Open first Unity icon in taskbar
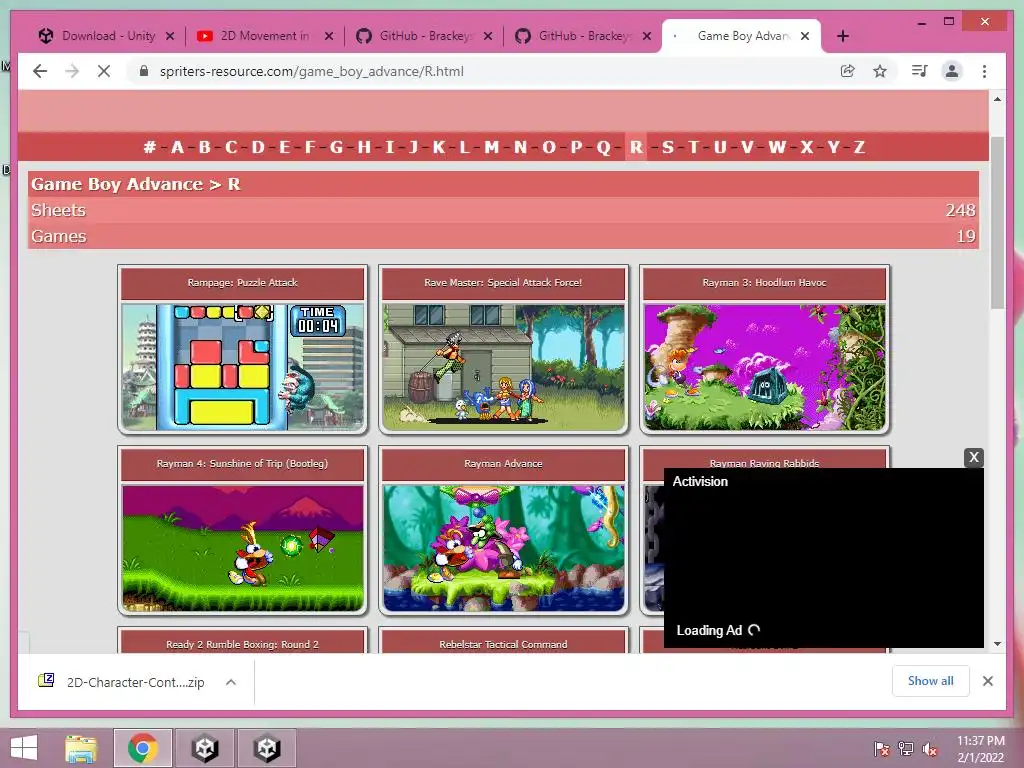The image size is (1024, 768). point(204,748)
